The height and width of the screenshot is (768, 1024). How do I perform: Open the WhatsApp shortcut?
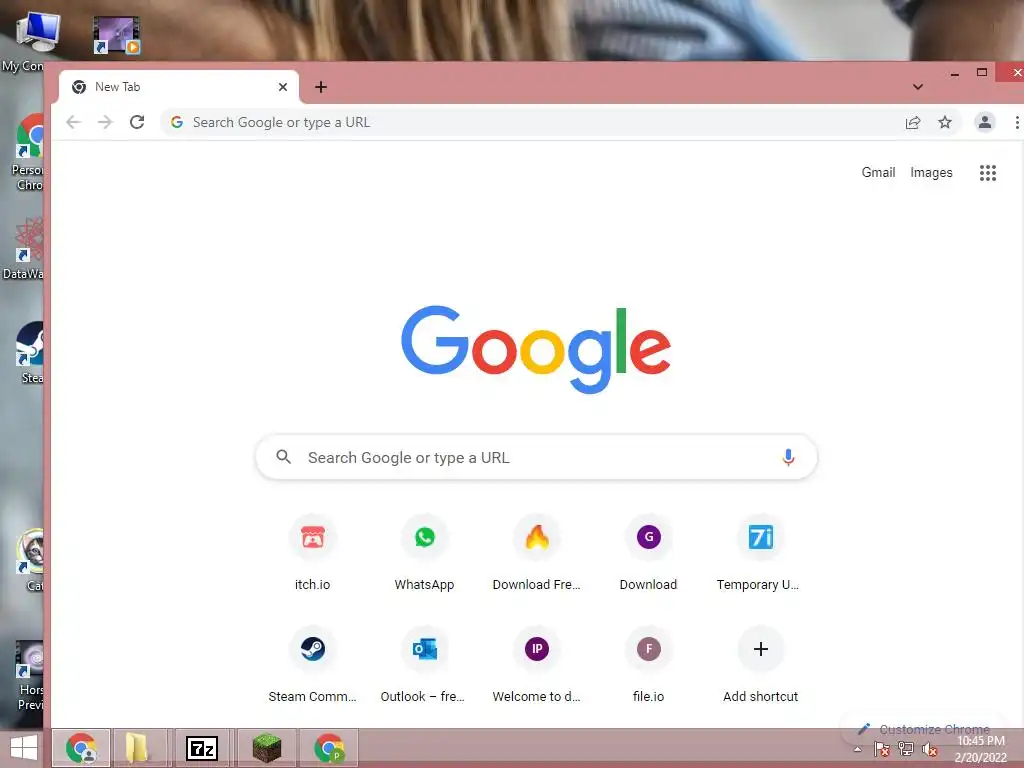click(424, 553)
